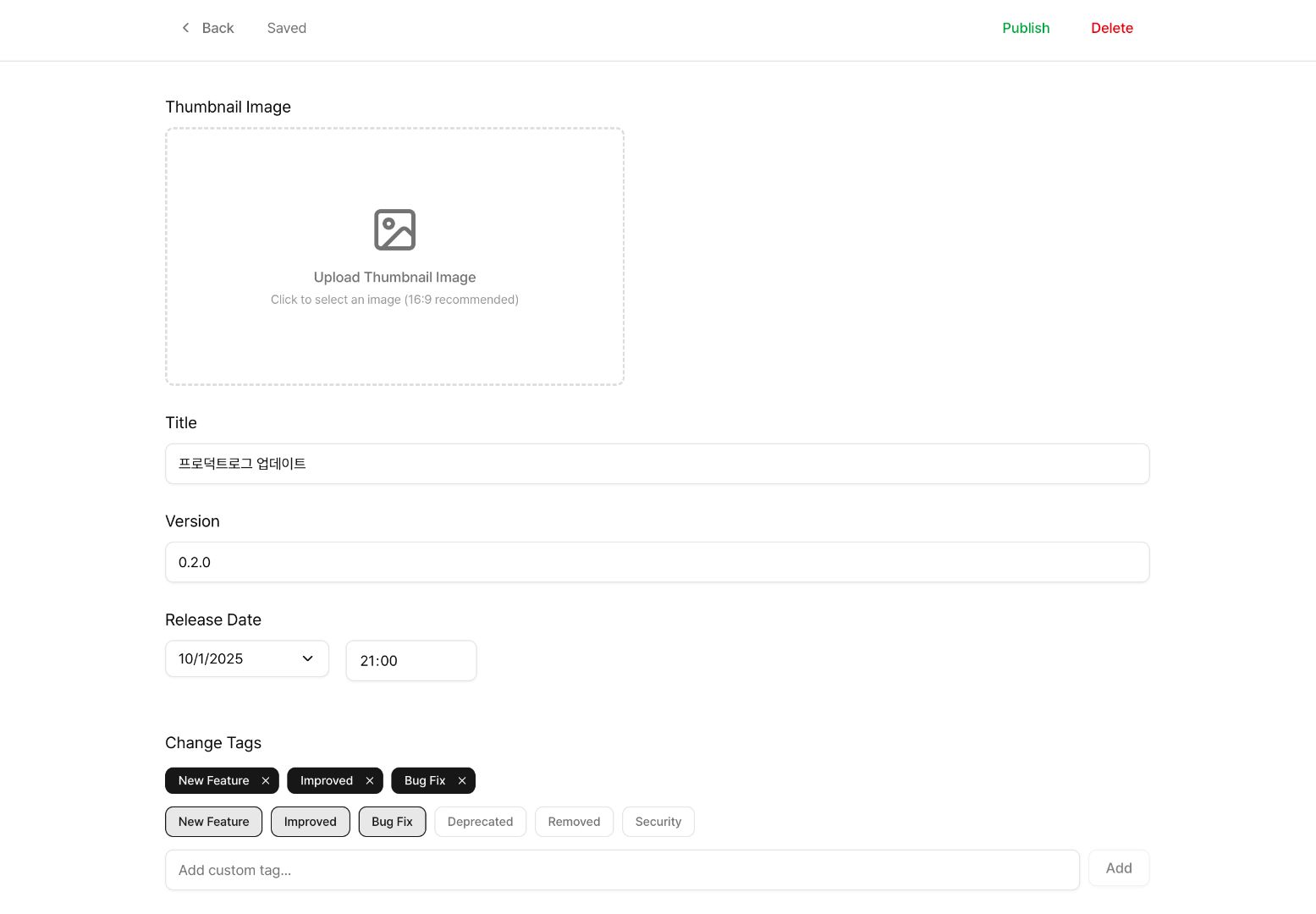The width and height of the screenshot is (1316, 914).
Task: Delete this changelog entry
Action: 1111,28
